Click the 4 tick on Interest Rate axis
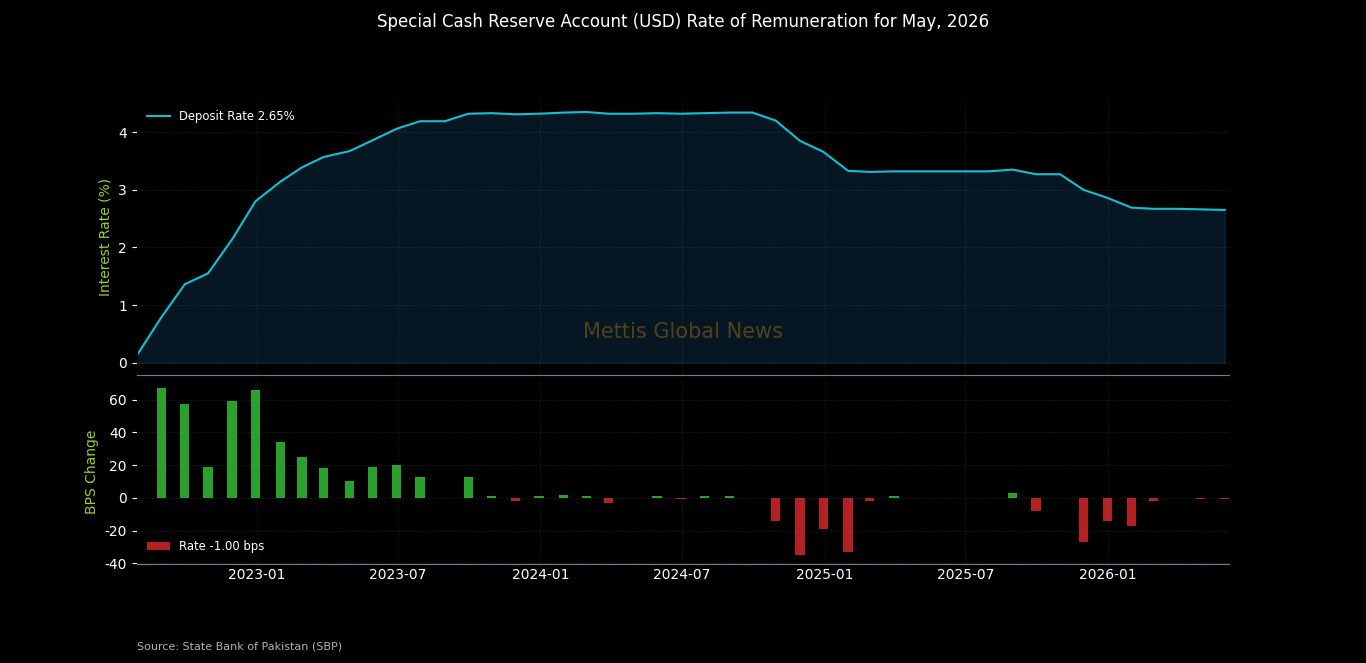The width and height of the screenshot is (1366, 663). 122,133
